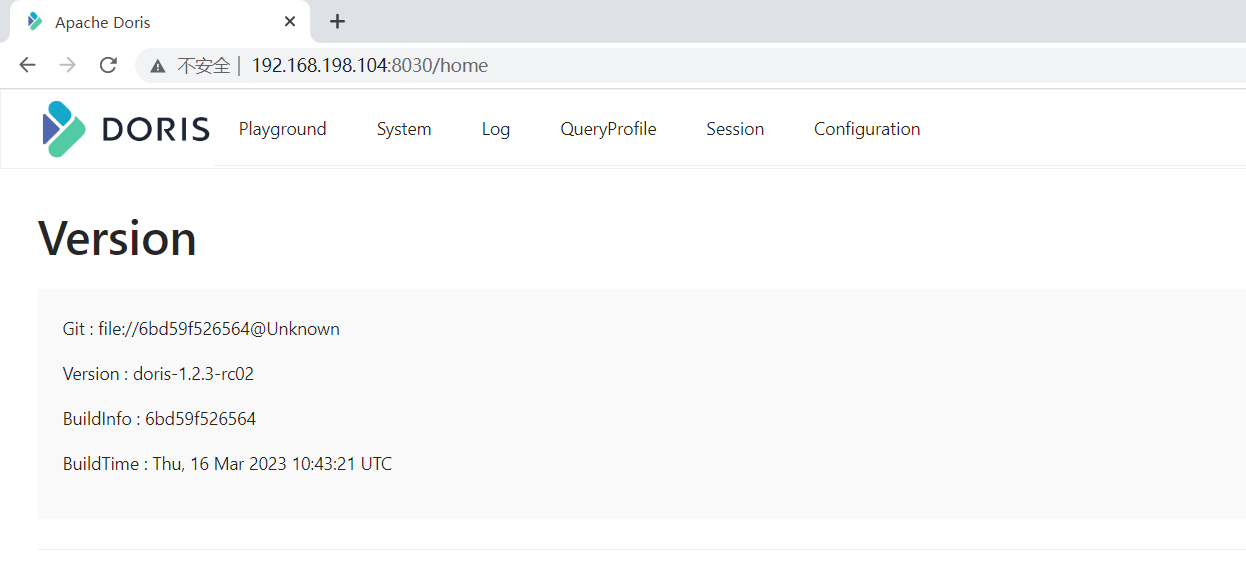Screen dimensions: 1246x580
Task: Open the QueryProfile page
Action: (x=608, y=129)
